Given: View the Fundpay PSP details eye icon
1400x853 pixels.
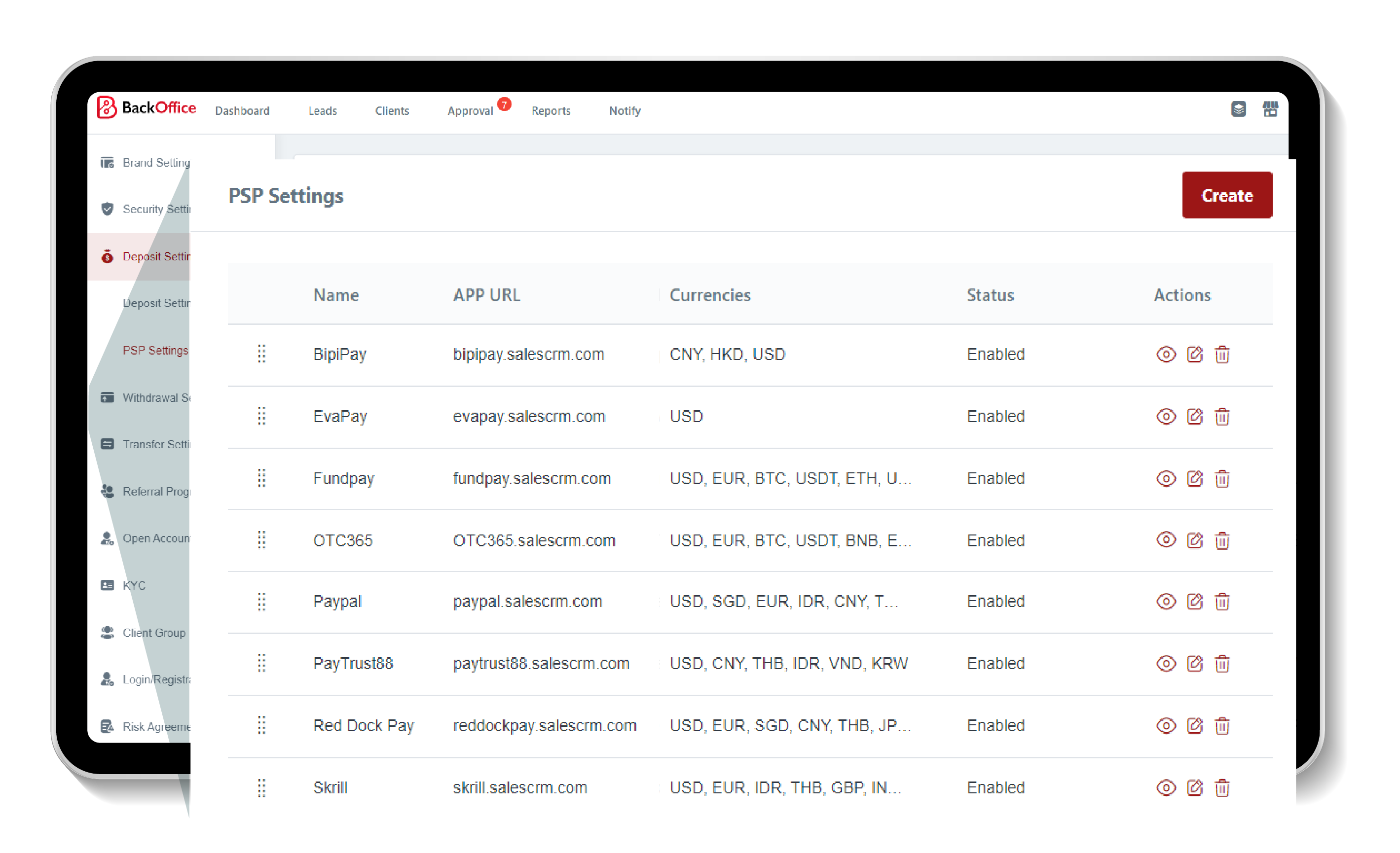Looking at the screenshot, I should (x=1165, y=478).
